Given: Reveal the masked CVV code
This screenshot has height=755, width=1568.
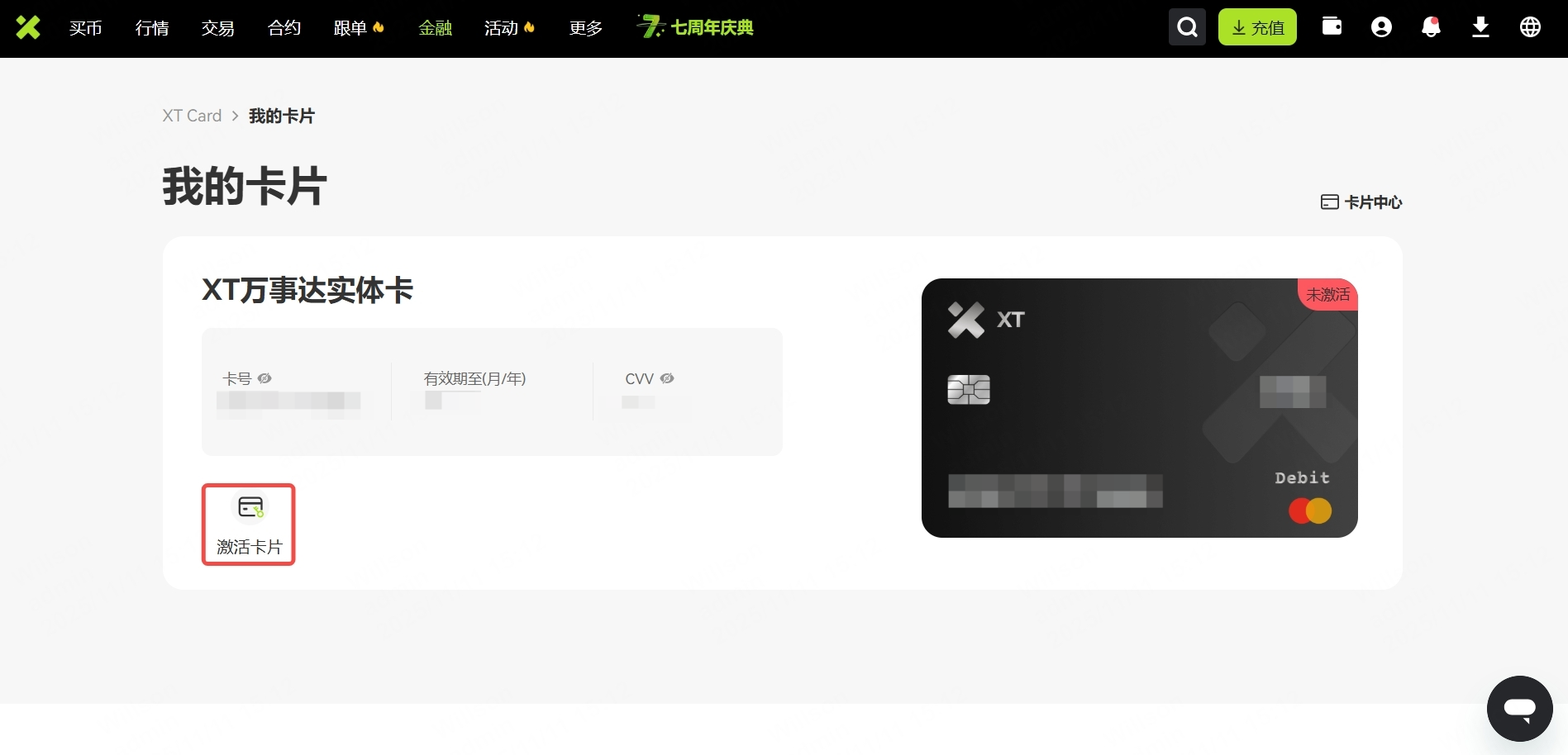Looking at the screenshot, I should coord(667,378).
